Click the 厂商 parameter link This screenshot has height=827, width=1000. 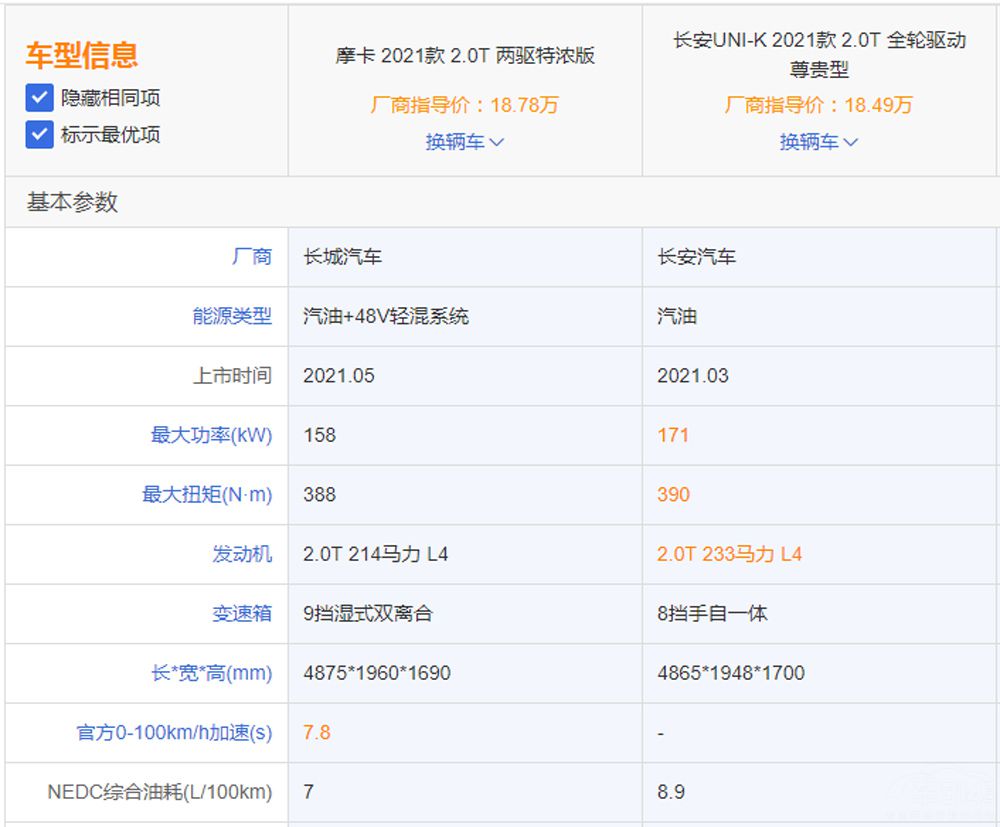coord(251,257)
